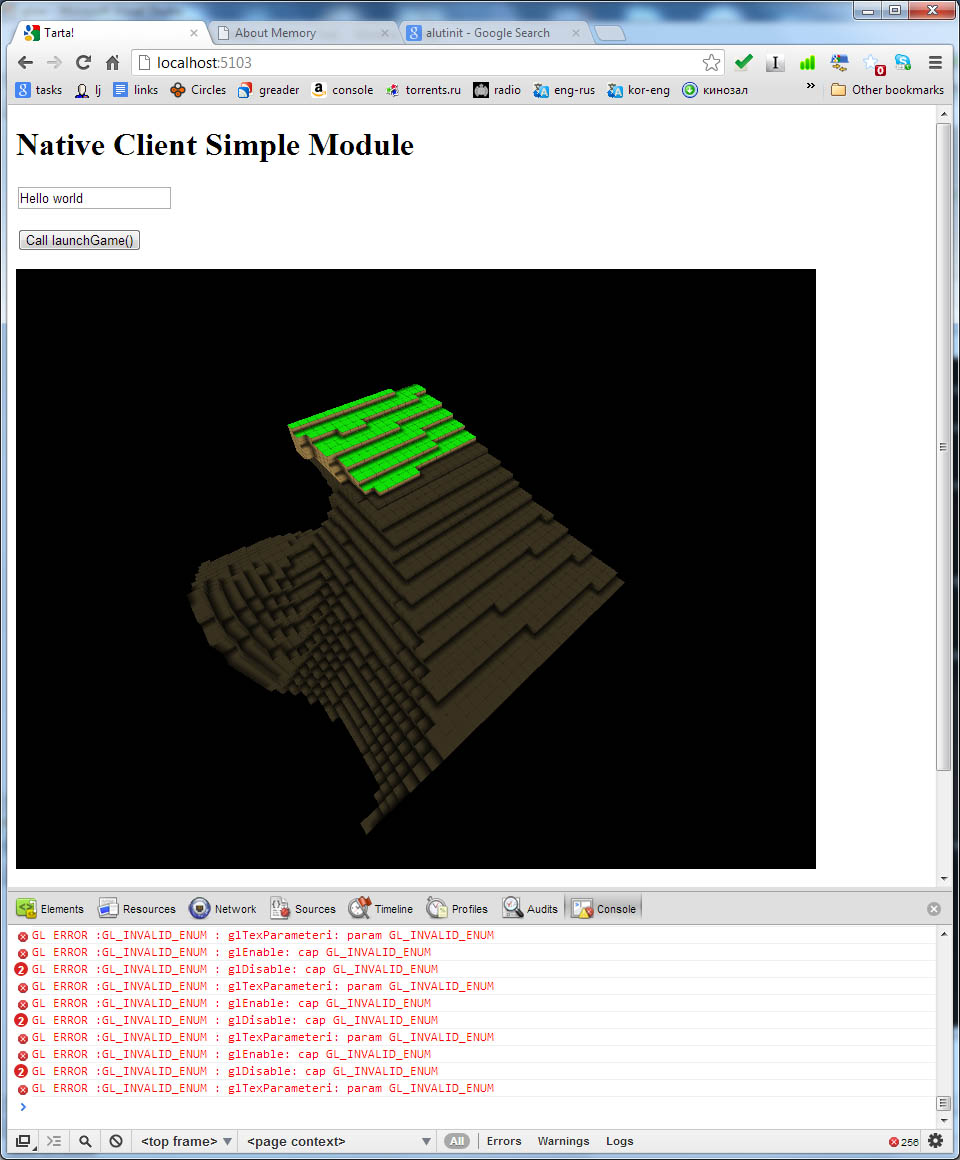The width and height of the screenshot is (960, 1160).
Task: Click the dock-to-window DevTools icon
Action: (x=23, y=1141)
